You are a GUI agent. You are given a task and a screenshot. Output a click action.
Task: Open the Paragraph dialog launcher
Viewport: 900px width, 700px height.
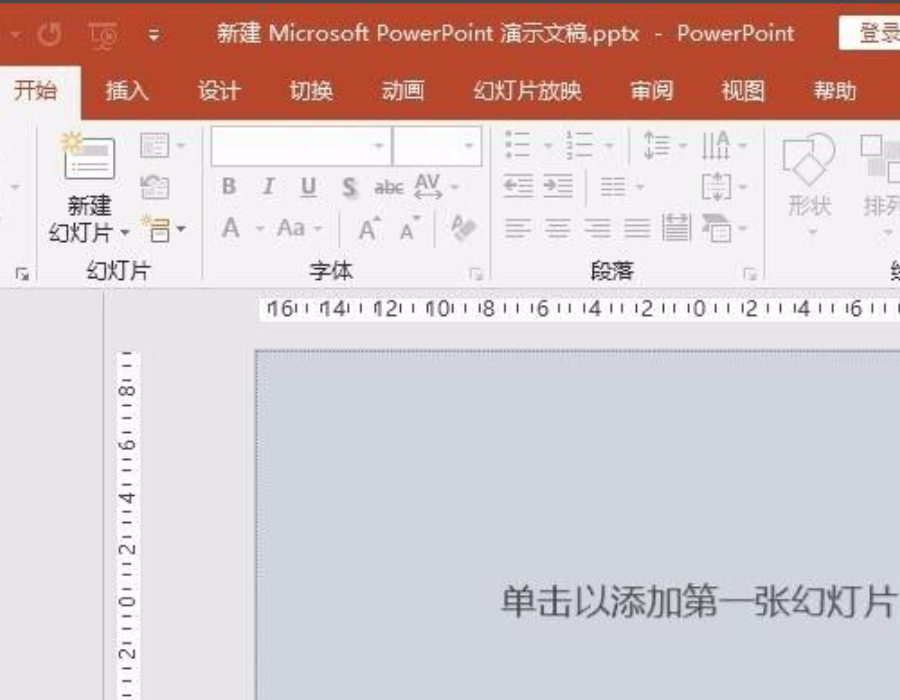tap(749, 274)
